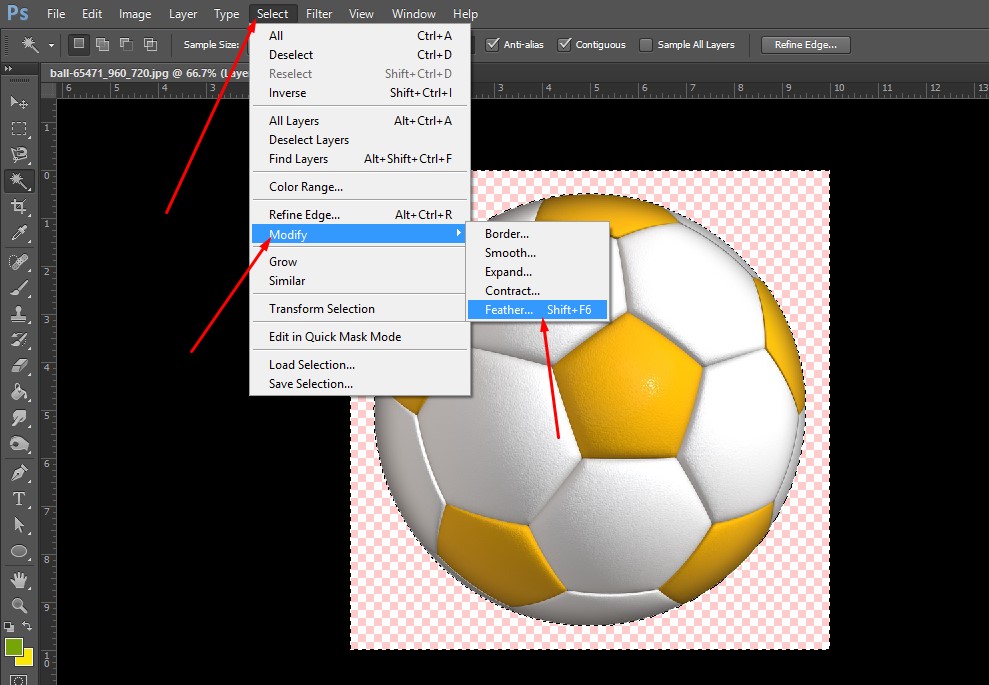Select the Brush tool
Viewport: 989px width, 685px height.
point(19,288)
